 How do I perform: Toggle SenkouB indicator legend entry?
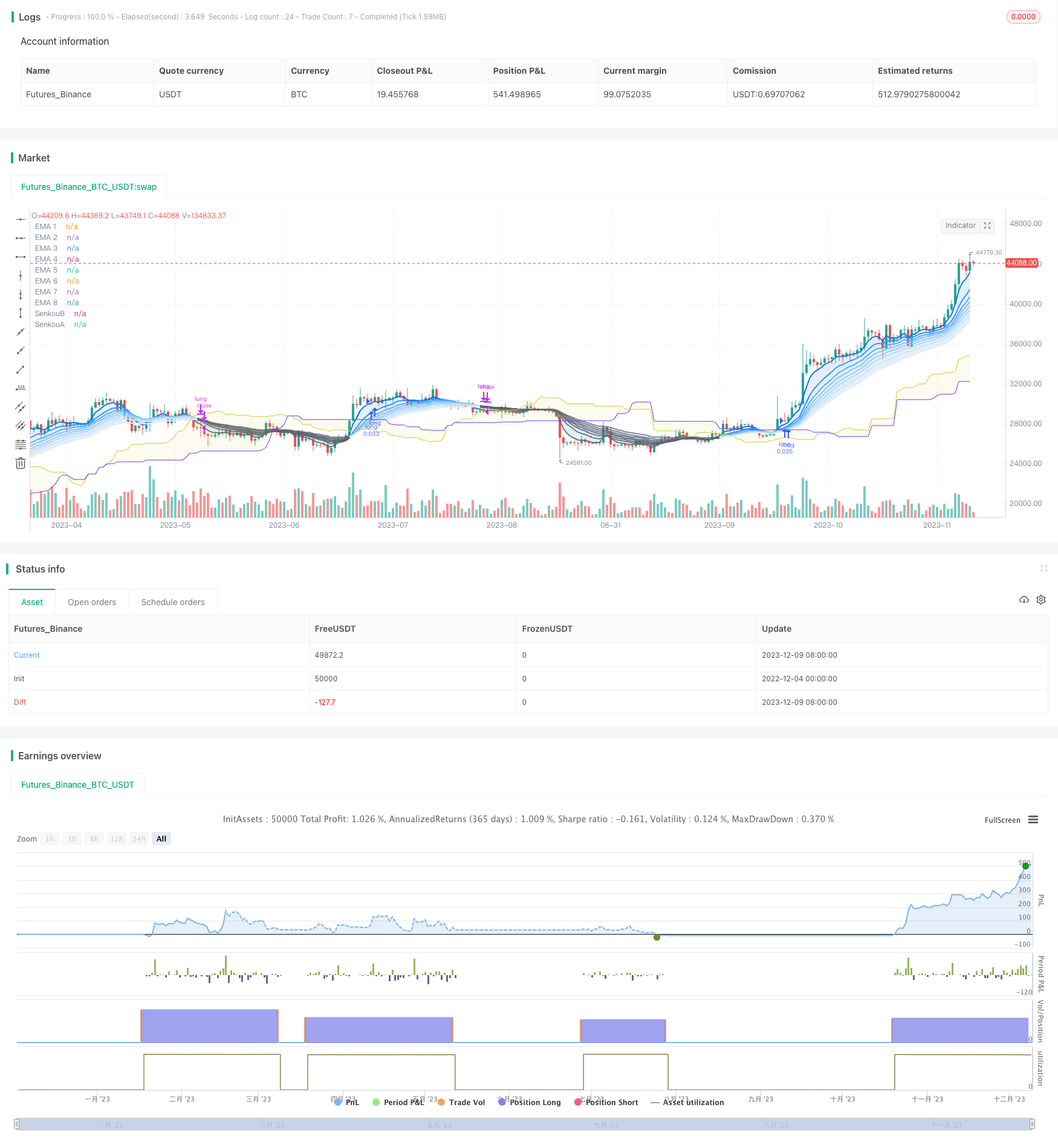pos(60,314)
